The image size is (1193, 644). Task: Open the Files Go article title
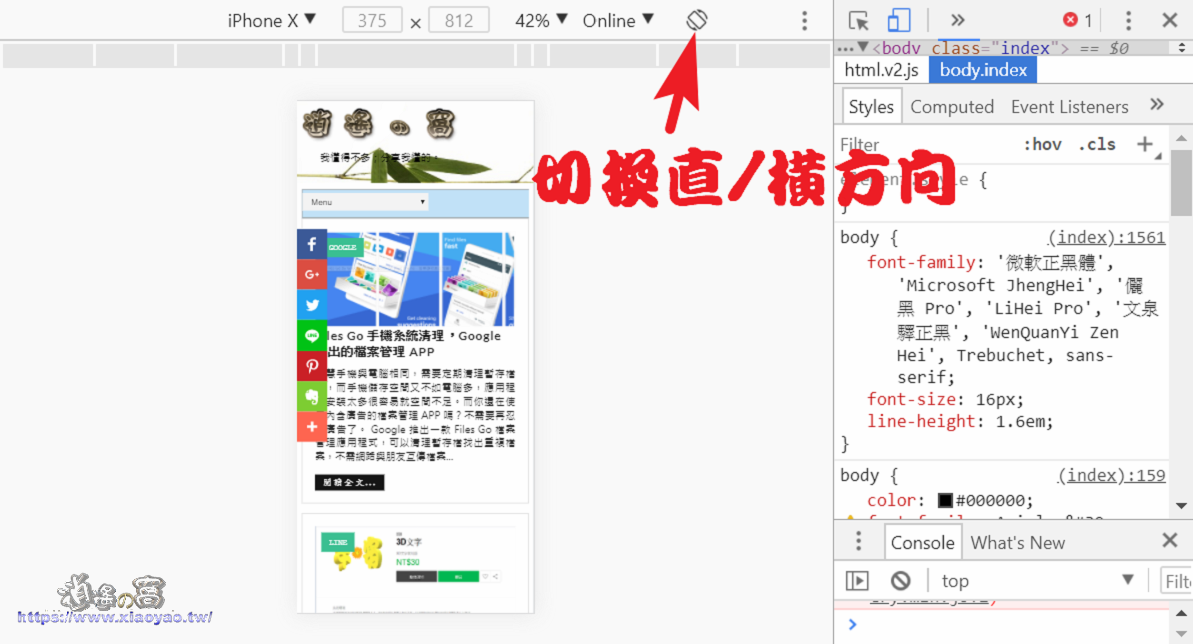click(x=414, y=344)
